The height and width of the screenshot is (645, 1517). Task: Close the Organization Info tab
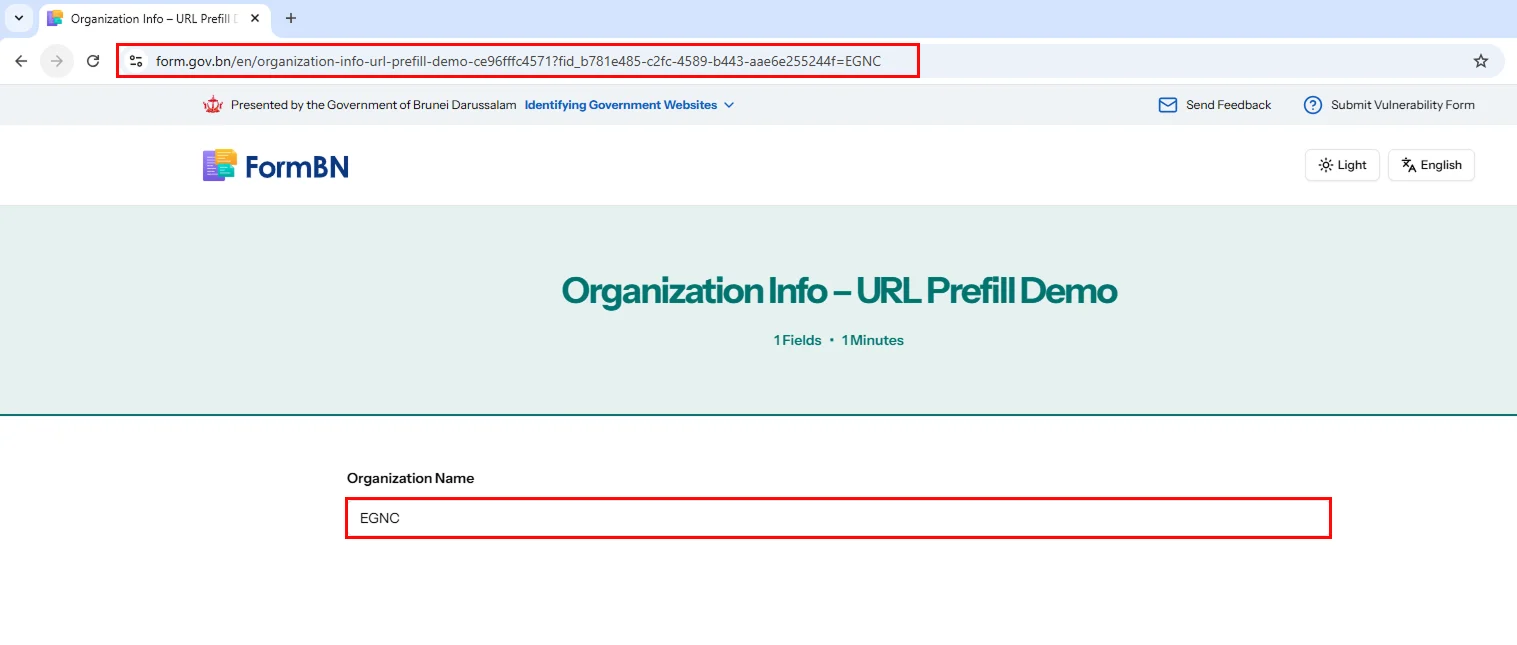pos(255,19)
